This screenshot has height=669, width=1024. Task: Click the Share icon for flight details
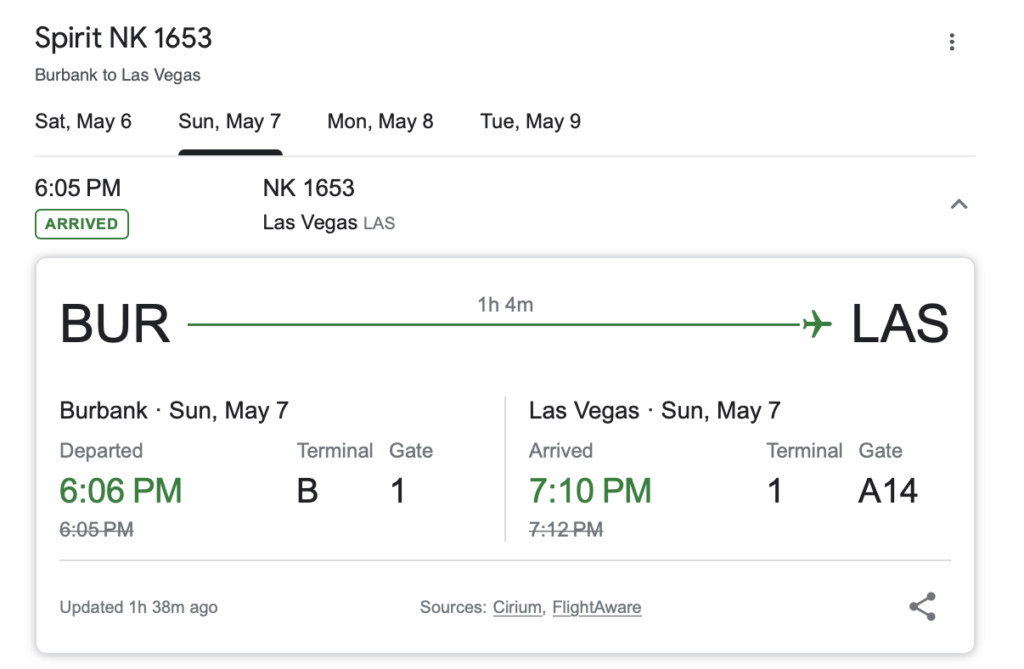pos(922,605)
